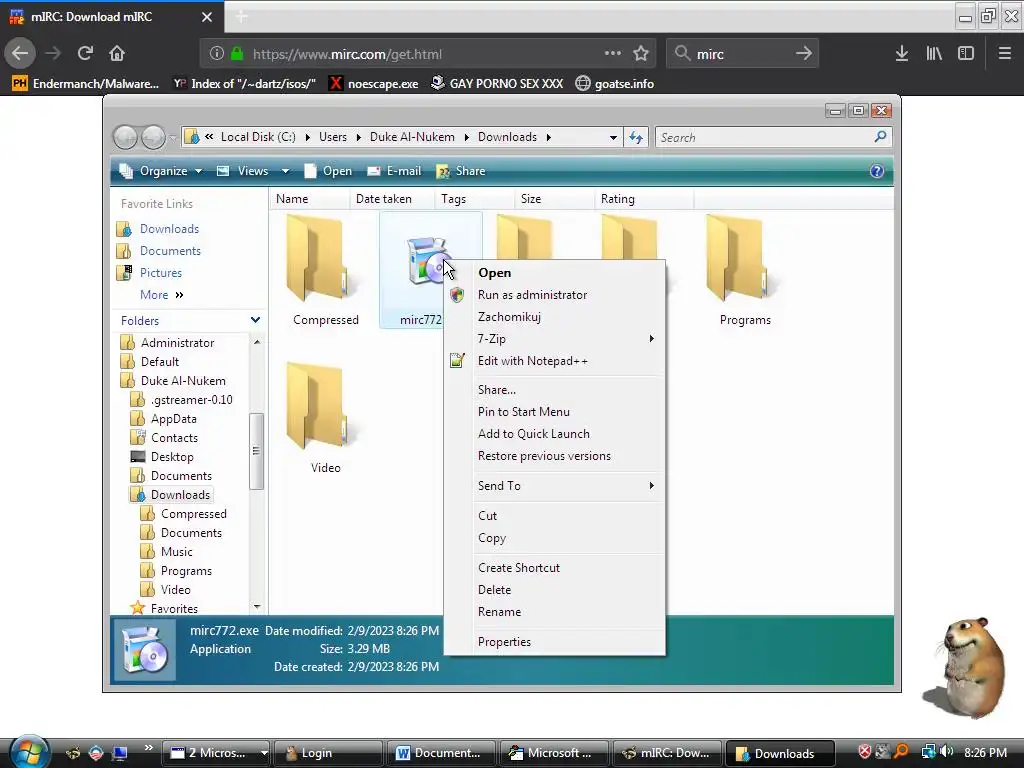Viewport: 1024px width, 768px height.
Task: Open the Firefox downloads arrow icon
Action: tap(902, 54)
